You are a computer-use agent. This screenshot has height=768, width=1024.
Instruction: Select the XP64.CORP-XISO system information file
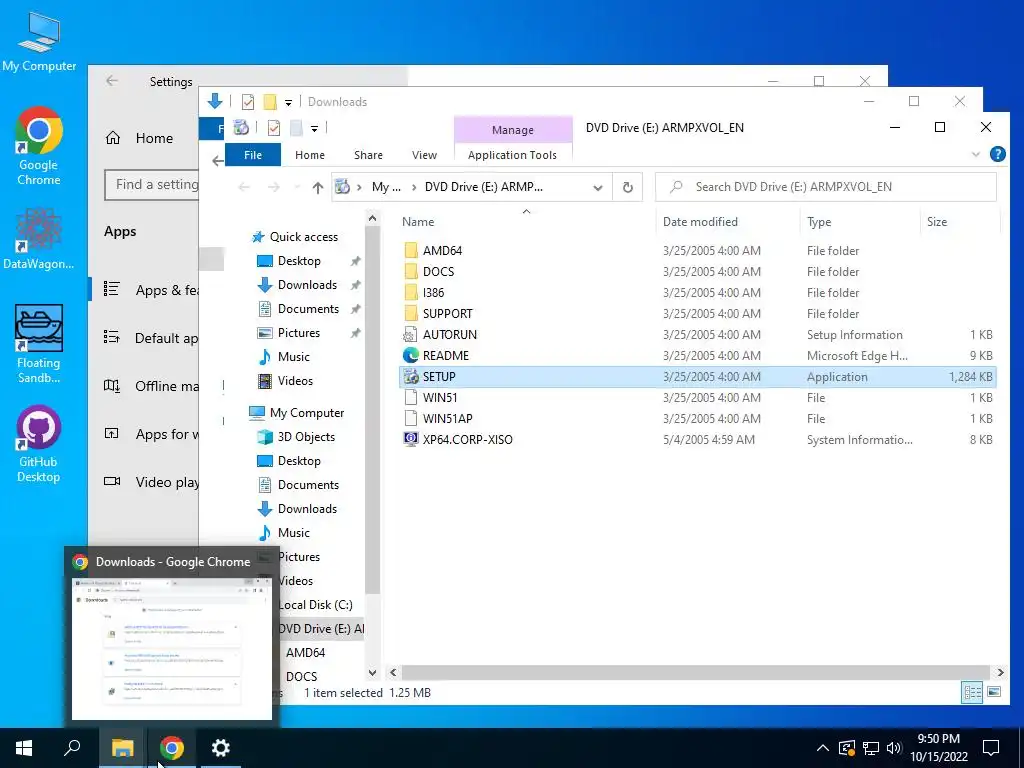click(x=467, y=440)
